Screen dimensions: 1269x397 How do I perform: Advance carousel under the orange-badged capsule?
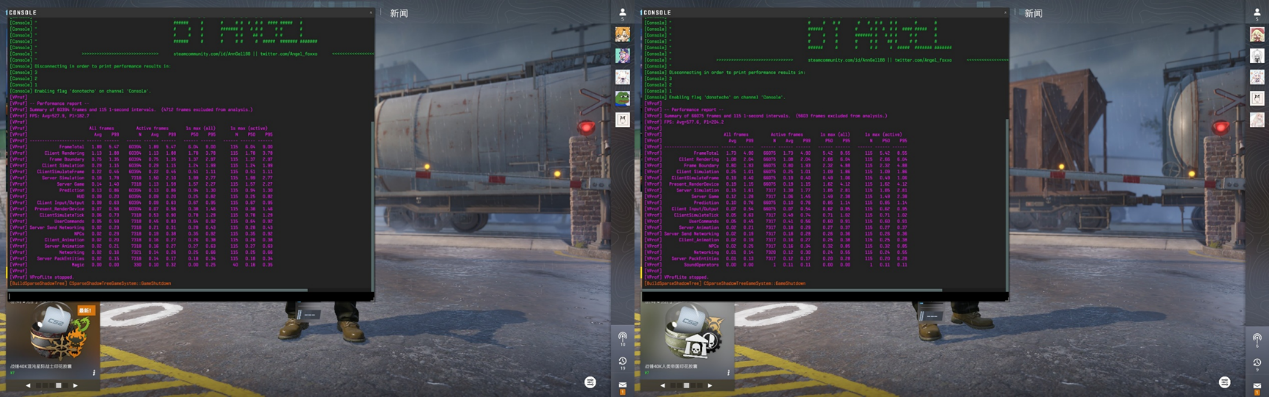point(75,385)
